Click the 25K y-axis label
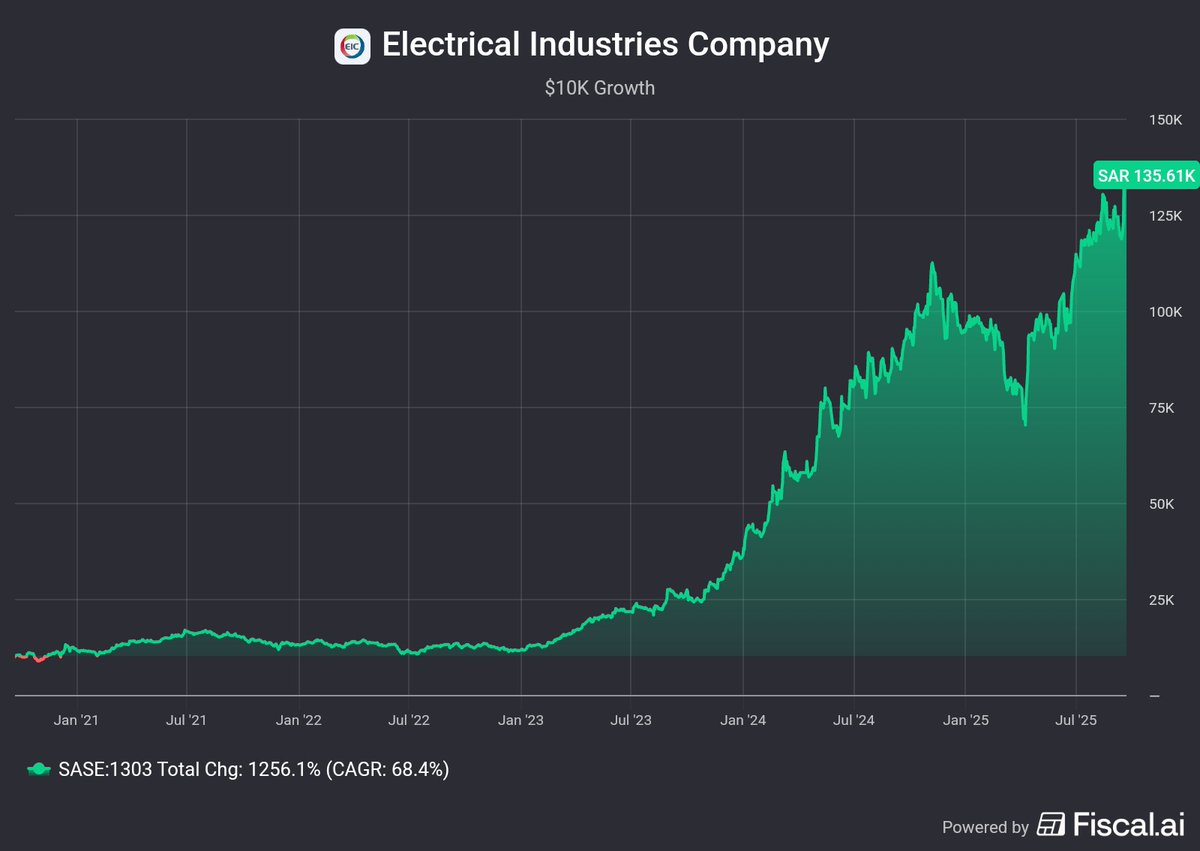The image size is (1200, 851). pyautogui.click(x=1162, y=600)
